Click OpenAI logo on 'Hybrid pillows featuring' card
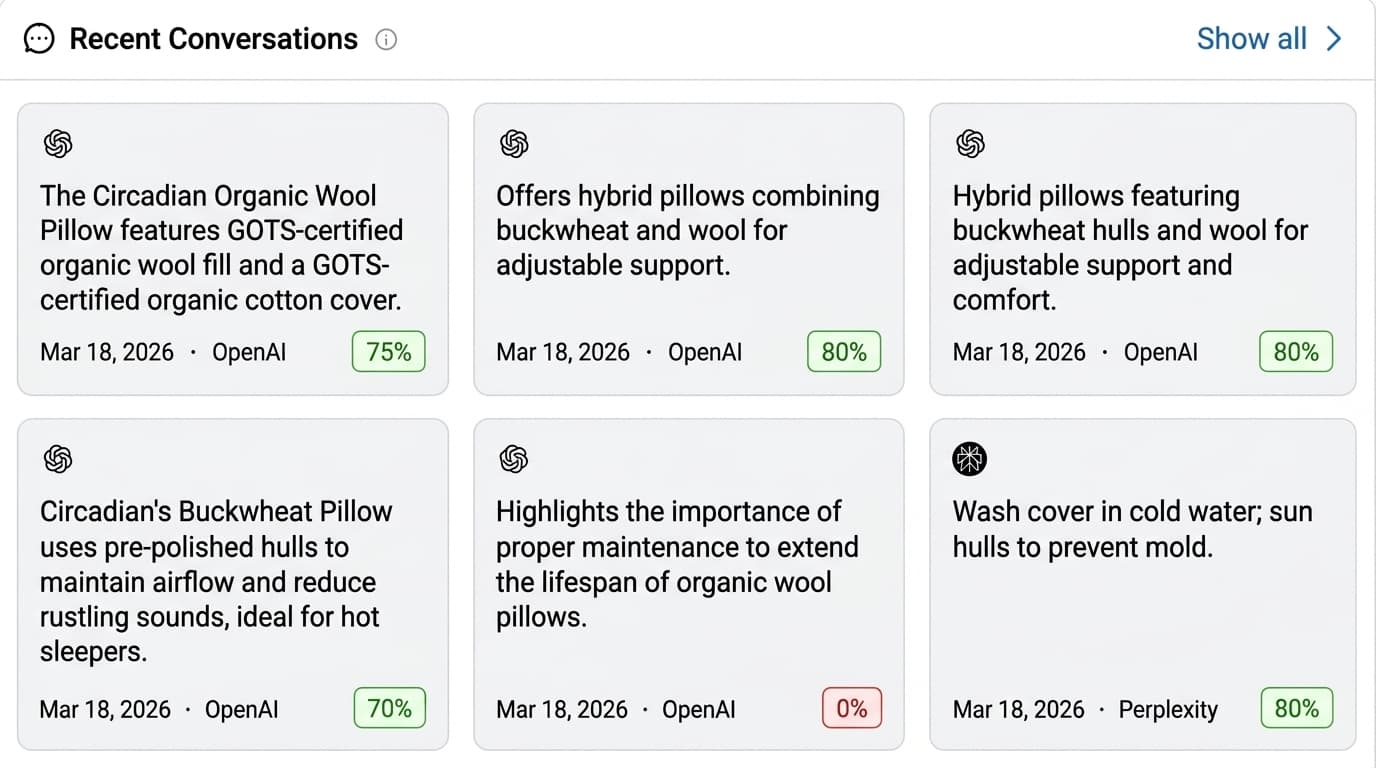 [x=970, y=145]
